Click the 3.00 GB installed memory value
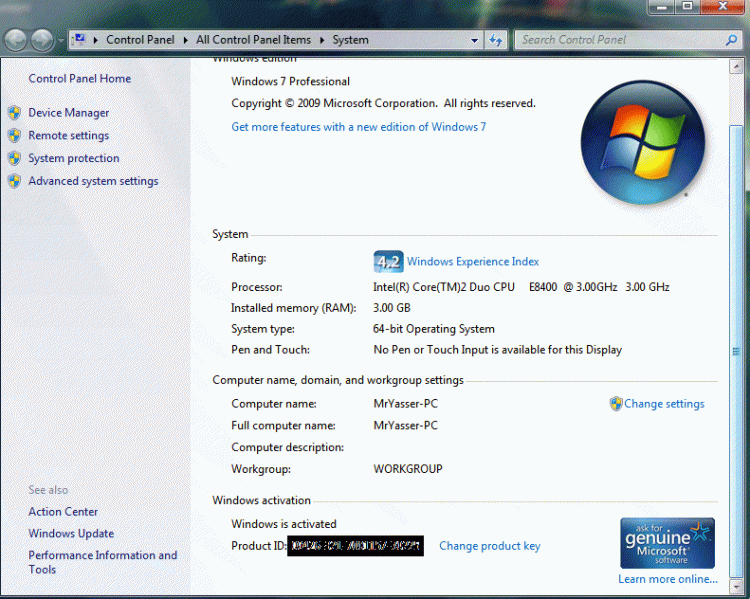Viewport: 750px width, 599px height. point(392,308)
